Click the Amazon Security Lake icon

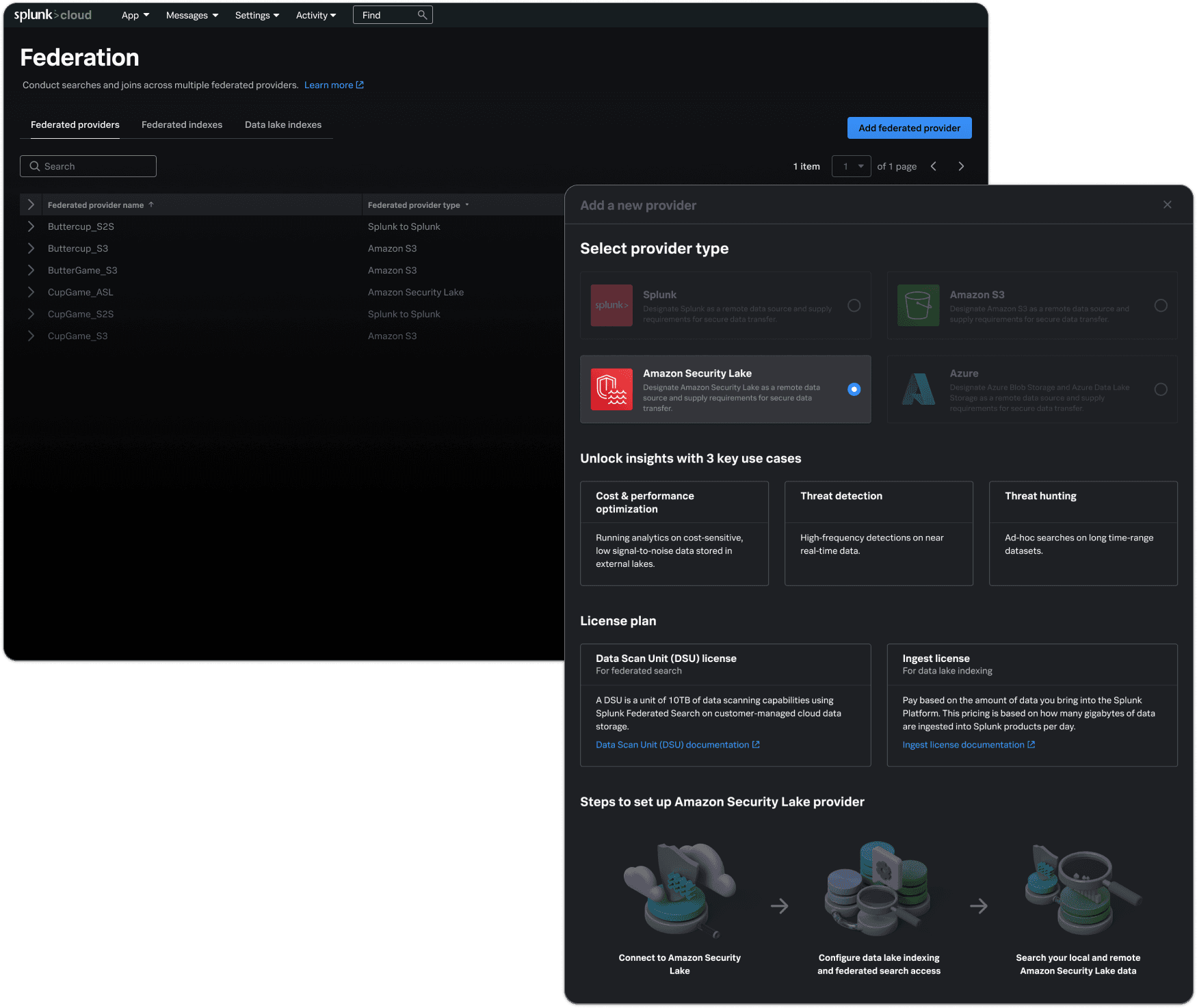[x=611, y=389]
